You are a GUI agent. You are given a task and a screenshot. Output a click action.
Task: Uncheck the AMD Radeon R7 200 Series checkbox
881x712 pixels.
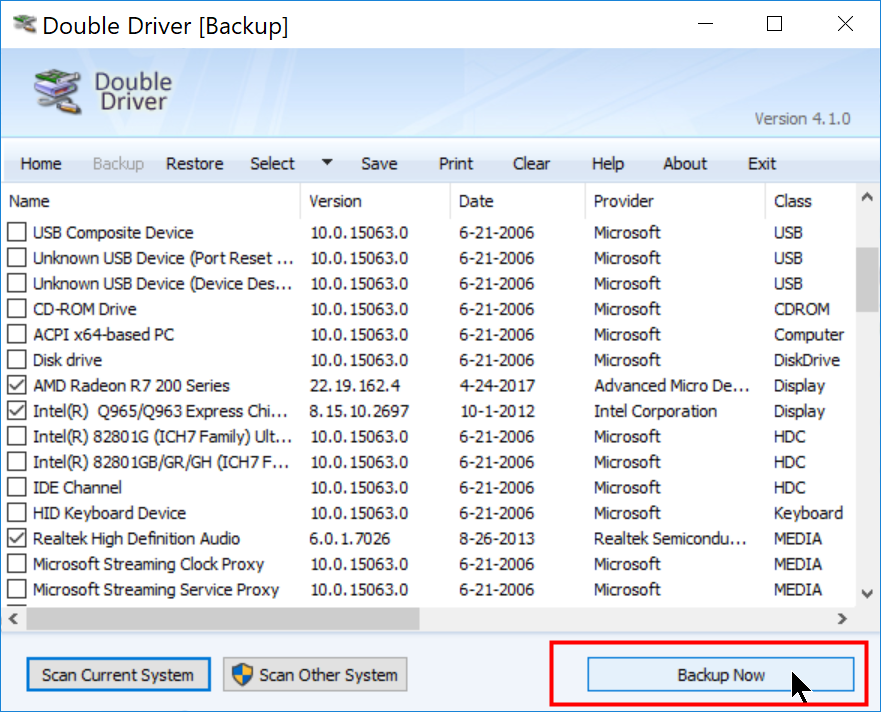pos(17,385)
